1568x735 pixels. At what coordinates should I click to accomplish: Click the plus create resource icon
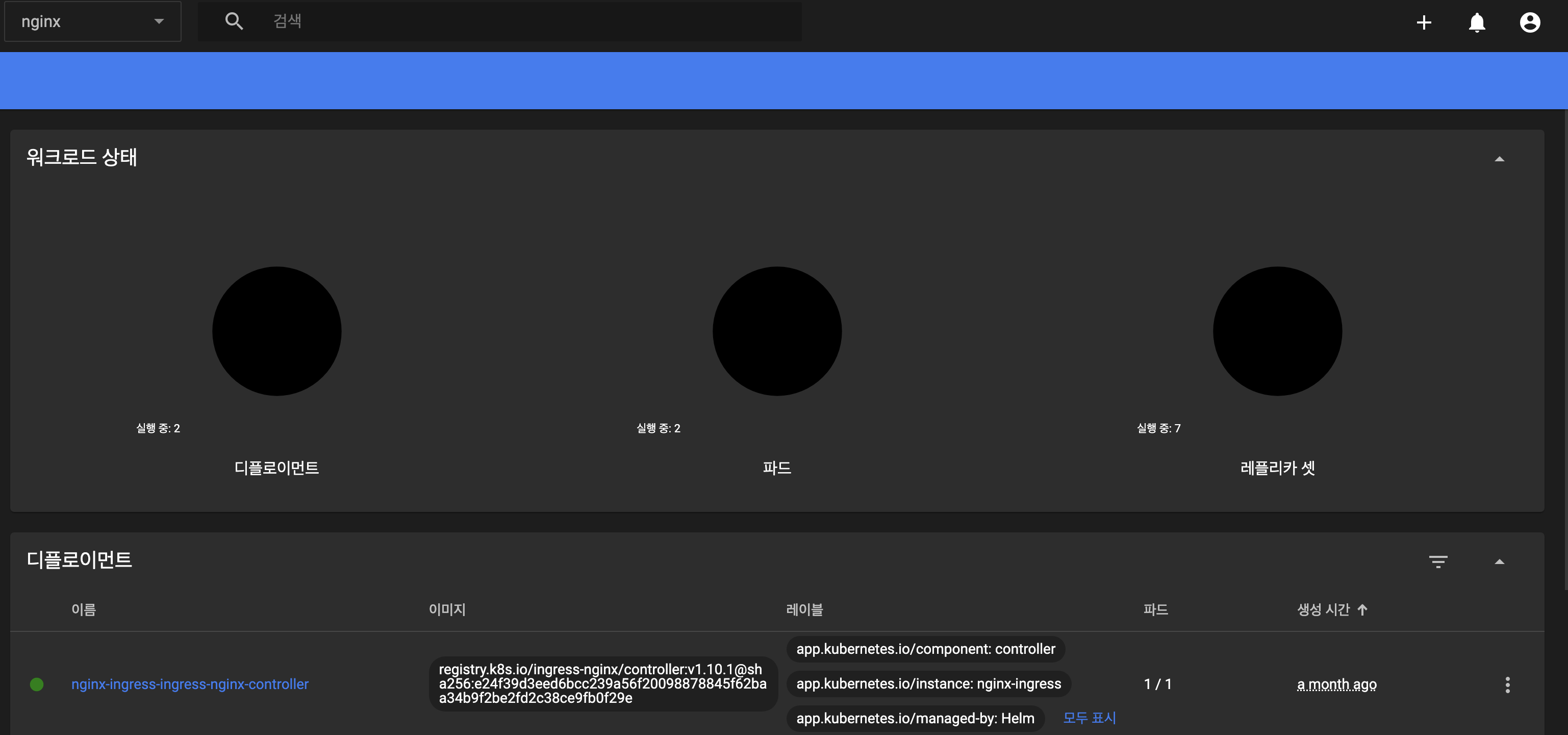(1423, 22)
